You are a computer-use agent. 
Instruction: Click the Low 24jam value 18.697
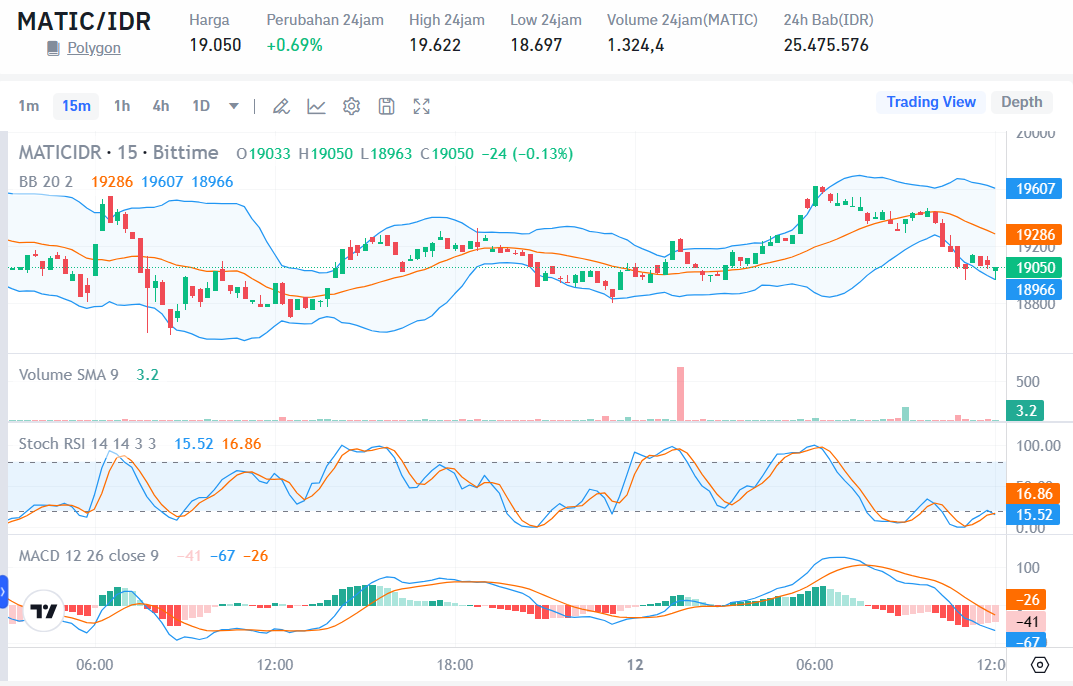(536, 45)
